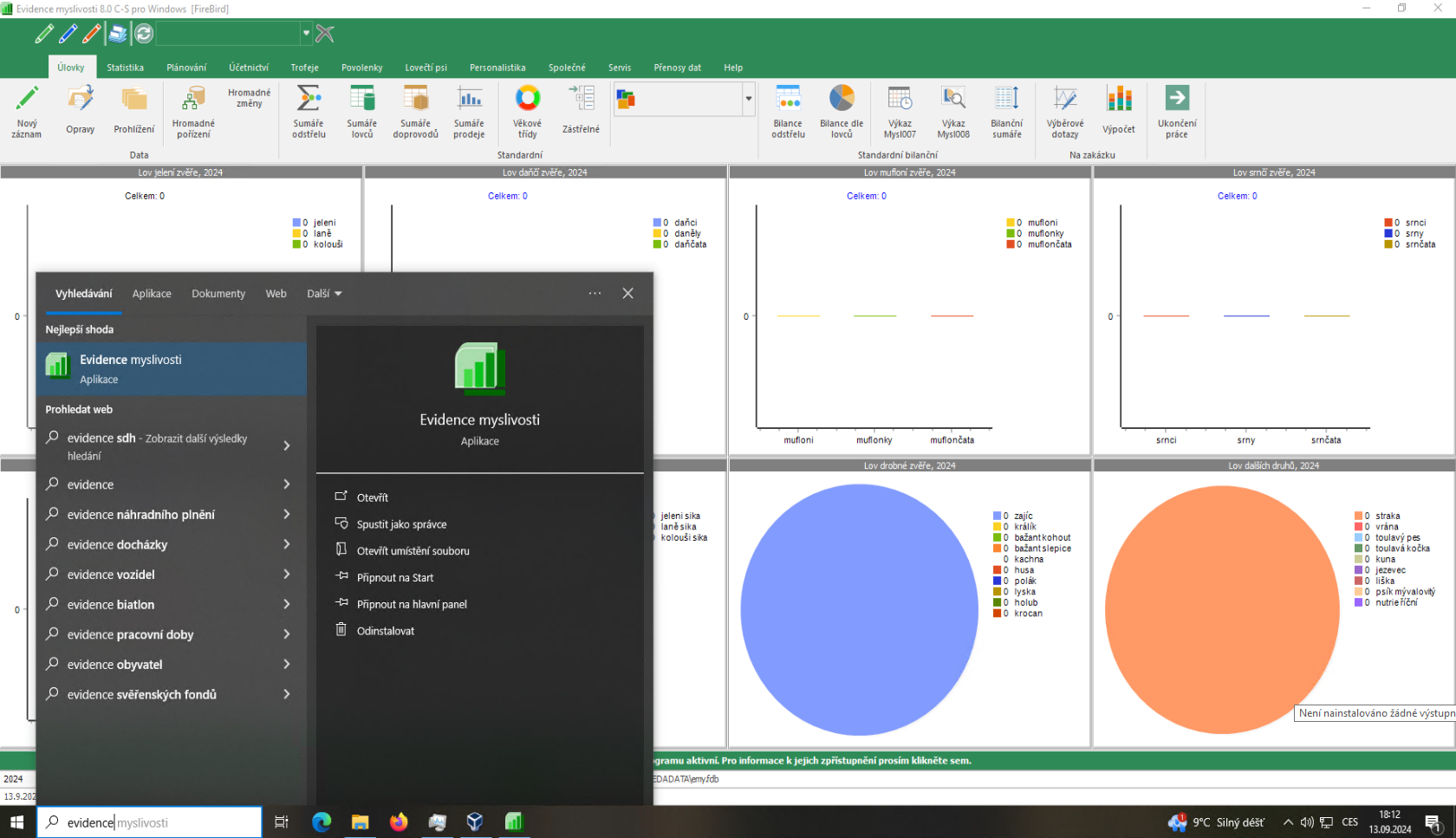Click the Nový záznam pencil icon
1456x838 pixels.
(x=27, y=98)
